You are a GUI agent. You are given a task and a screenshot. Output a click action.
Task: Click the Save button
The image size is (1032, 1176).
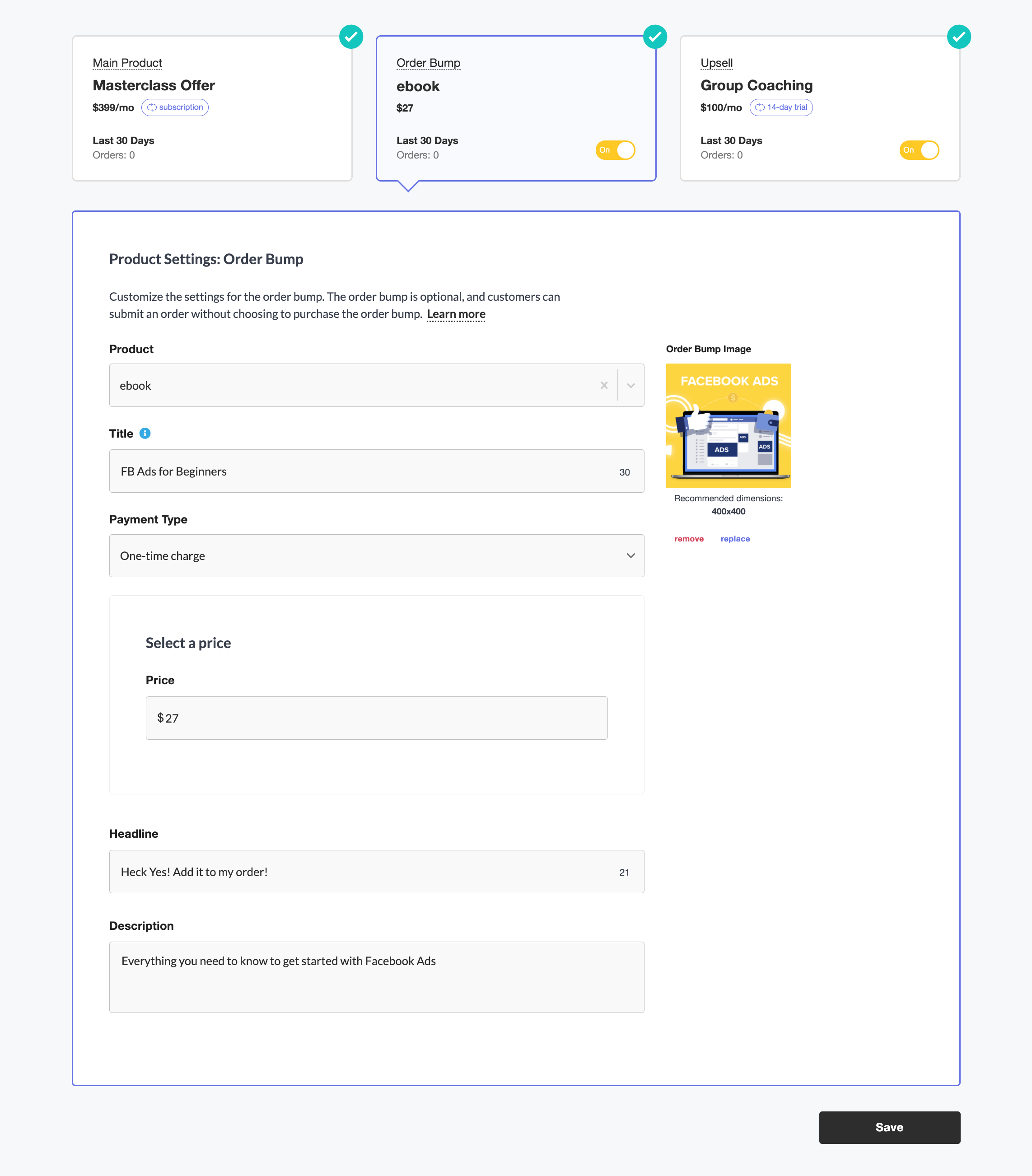pos(889,1127)
